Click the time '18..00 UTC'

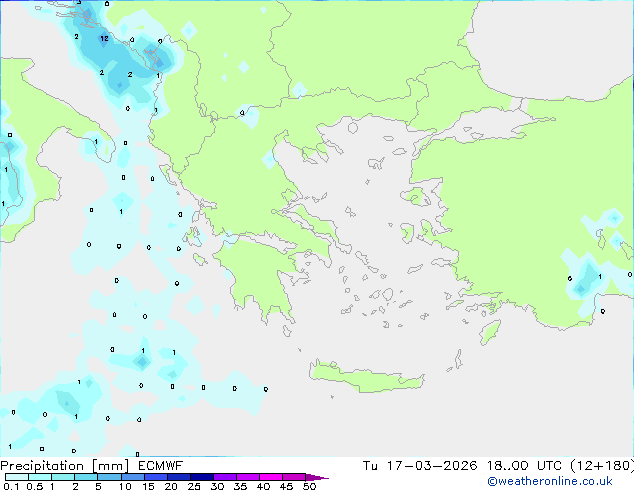(x=524, y=466)
